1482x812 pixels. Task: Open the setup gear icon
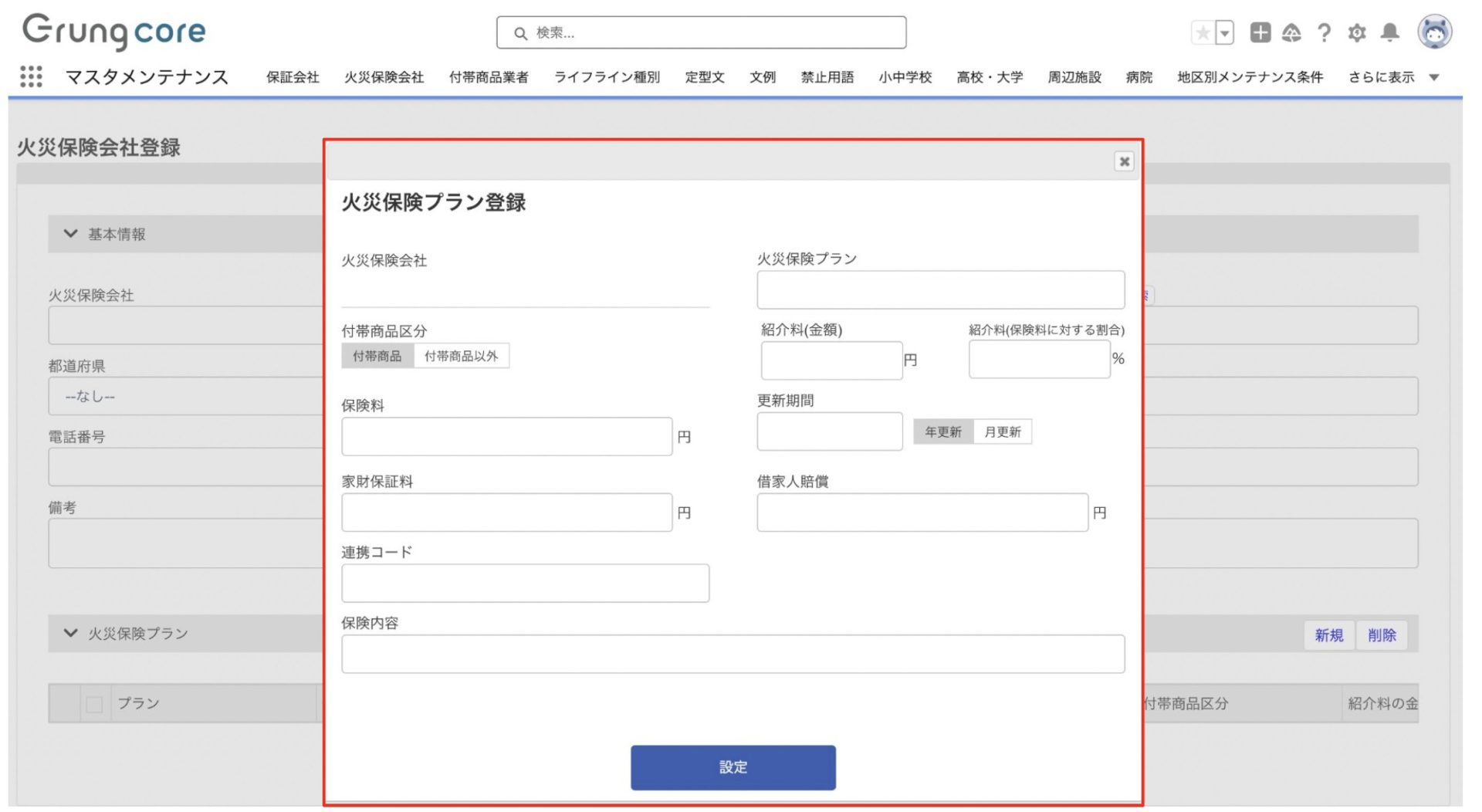point(1356,32)
